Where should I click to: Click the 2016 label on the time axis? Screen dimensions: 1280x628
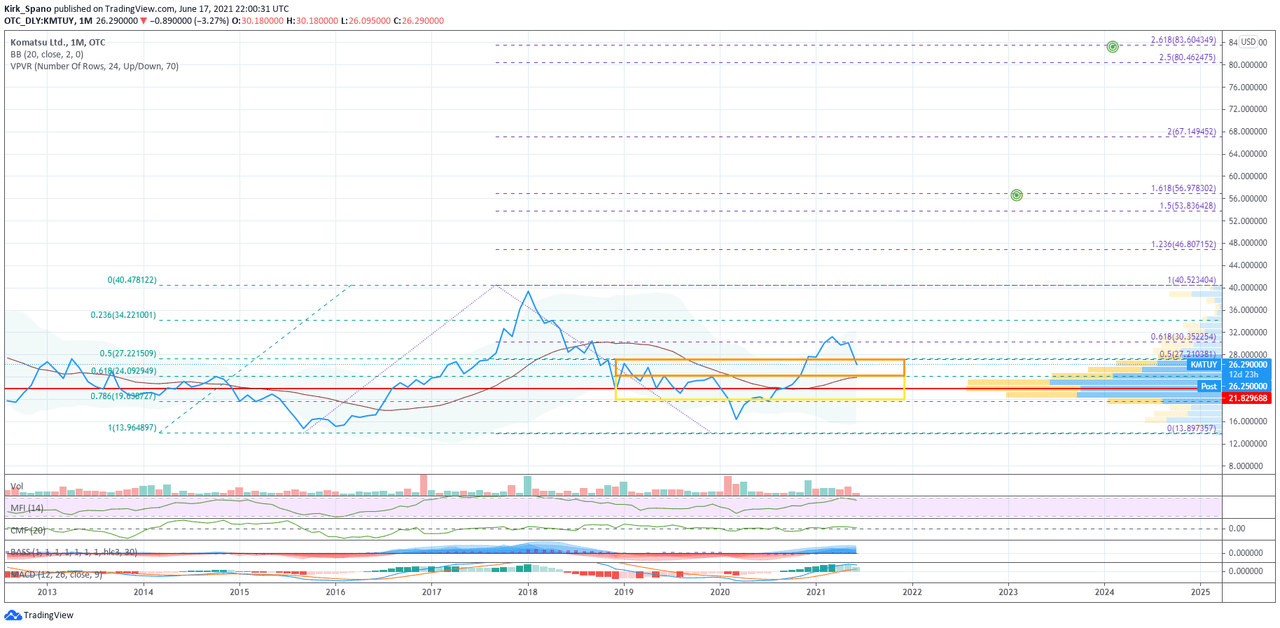[x=335, y=592]
